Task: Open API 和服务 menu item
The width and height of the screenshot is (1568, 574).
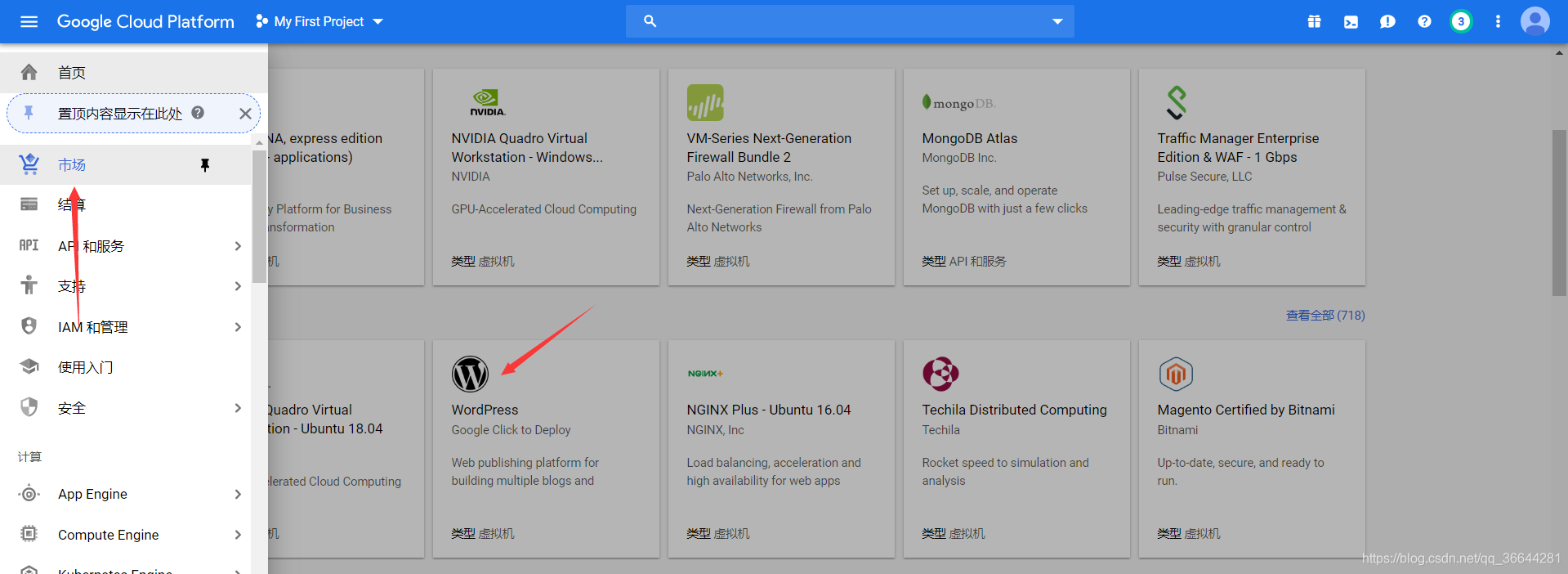Action: pos(125,246)
